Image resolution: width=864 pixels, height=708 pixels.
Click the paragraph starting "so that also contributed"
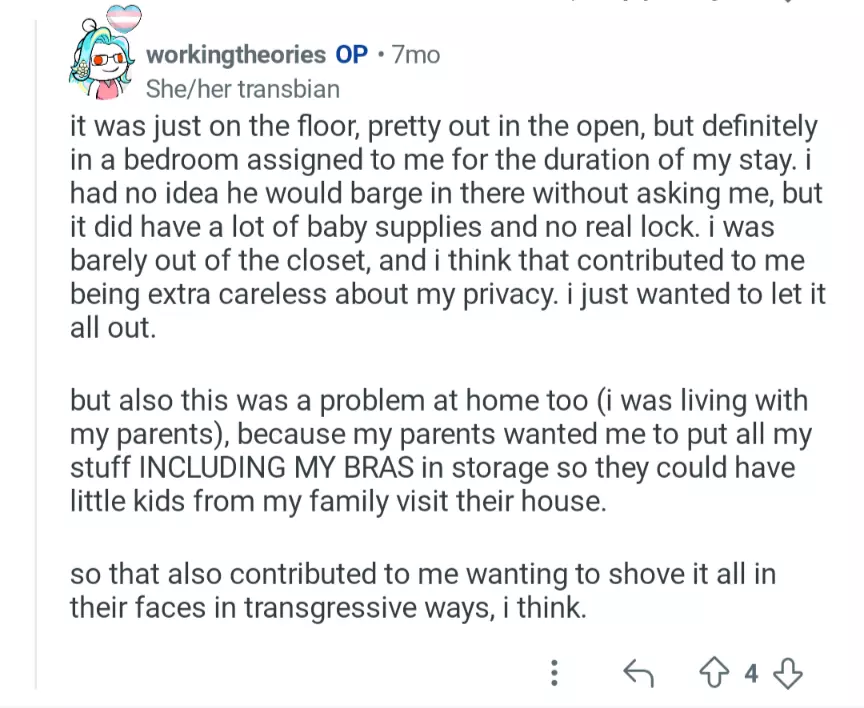(x=422, y=591)
